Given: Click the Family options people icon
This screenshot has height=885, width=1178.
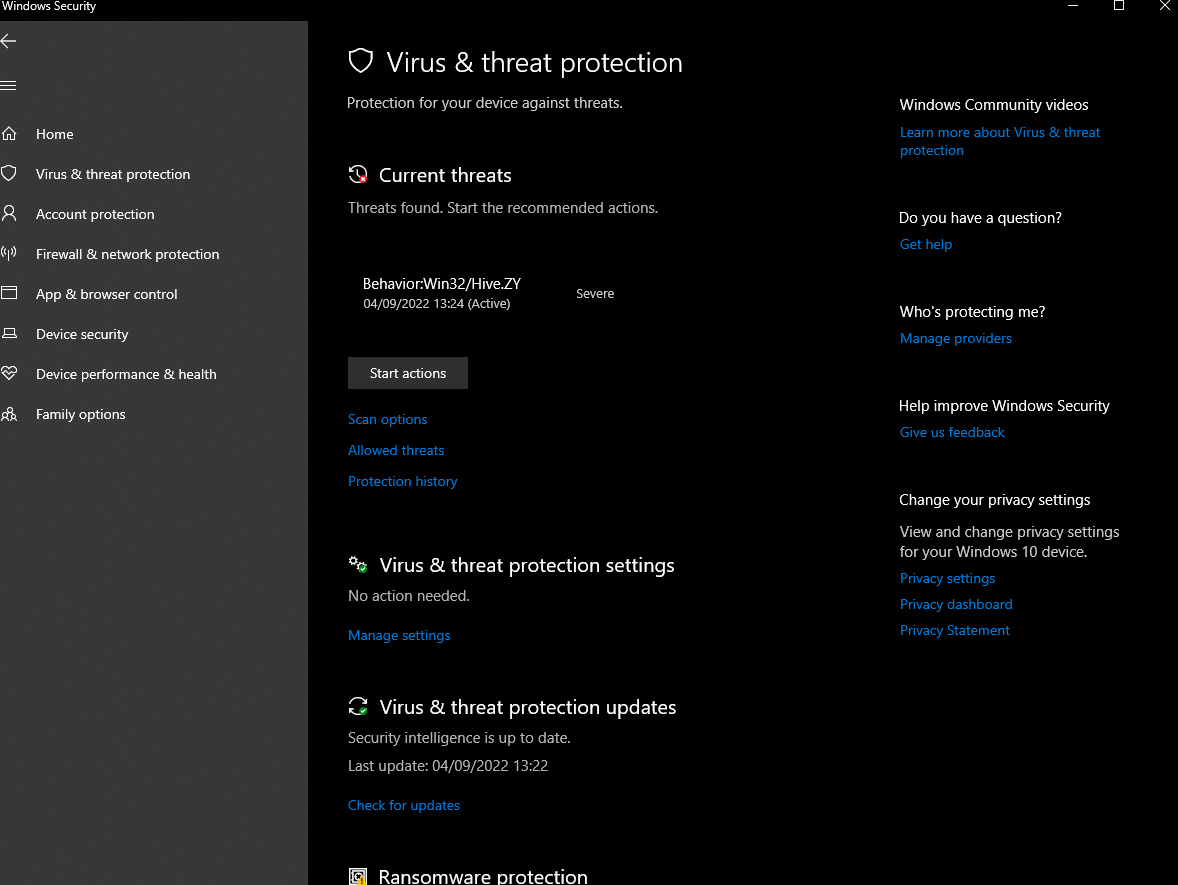Looking at the screenshot, I should (x=9, y=414).
